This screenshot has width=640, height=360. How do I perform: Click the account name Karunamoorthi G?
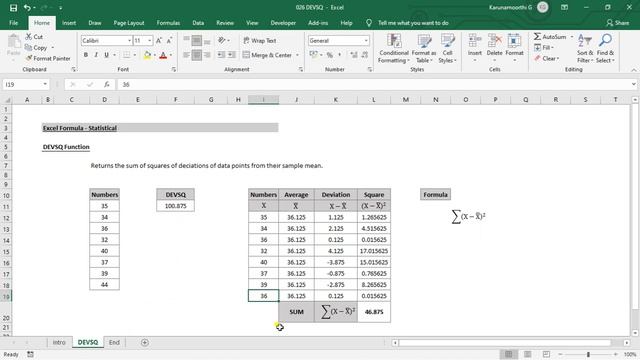point(510,7)
